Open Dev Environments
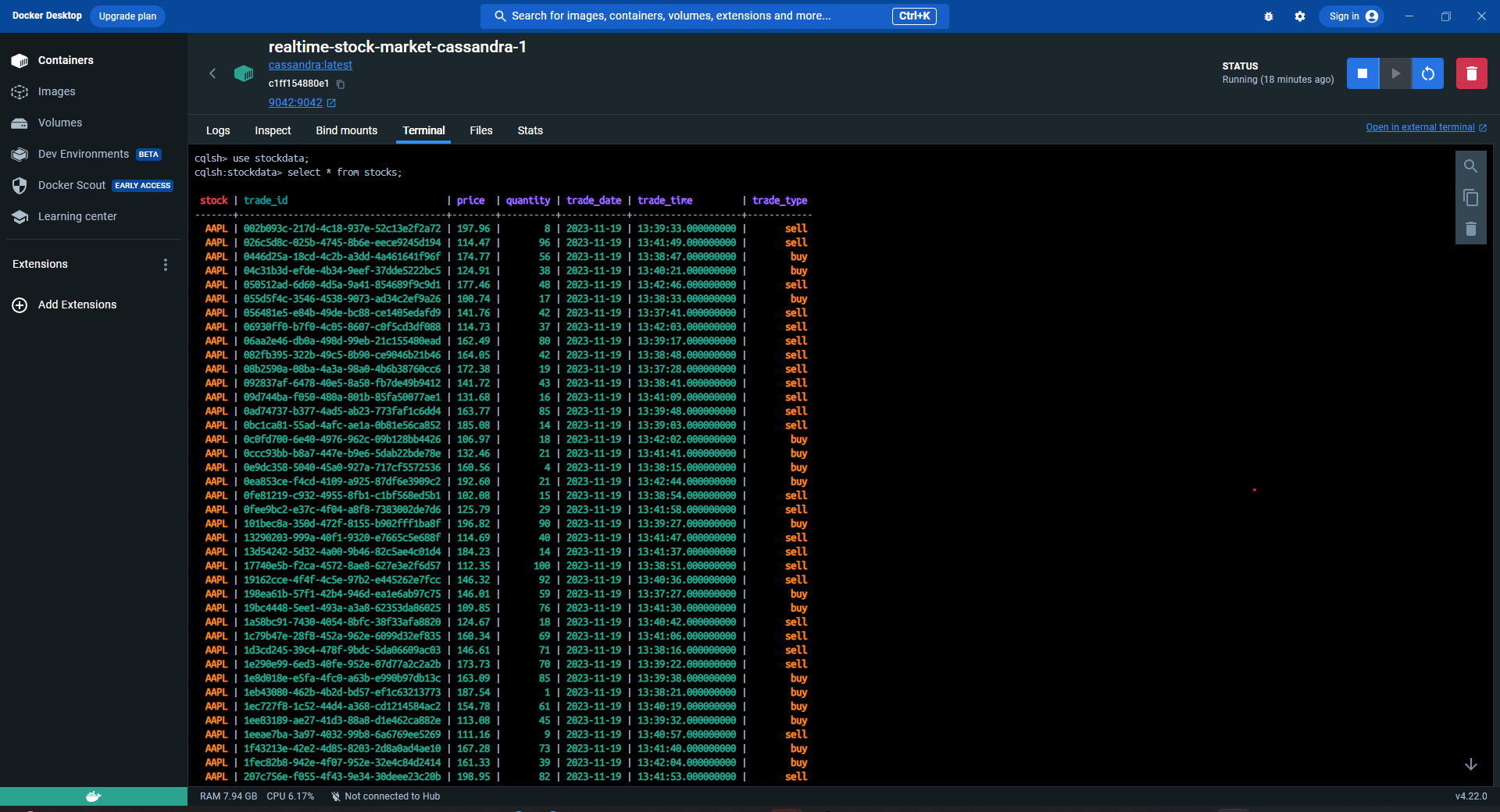Image resolution: width=1500 pixels, height=812 pixels. click(83, 154)
